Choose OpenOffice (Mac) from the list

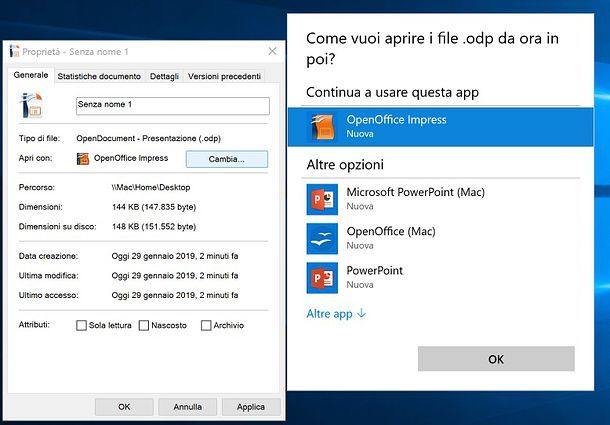pyautogui.click(x=440, y=239)
